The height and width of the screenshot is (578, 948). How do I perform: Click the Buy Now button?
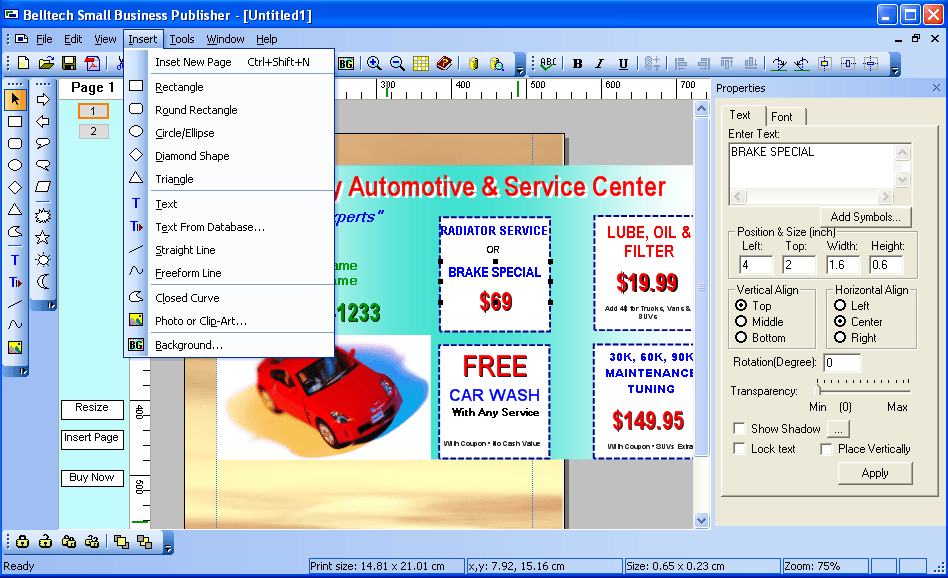92,477
